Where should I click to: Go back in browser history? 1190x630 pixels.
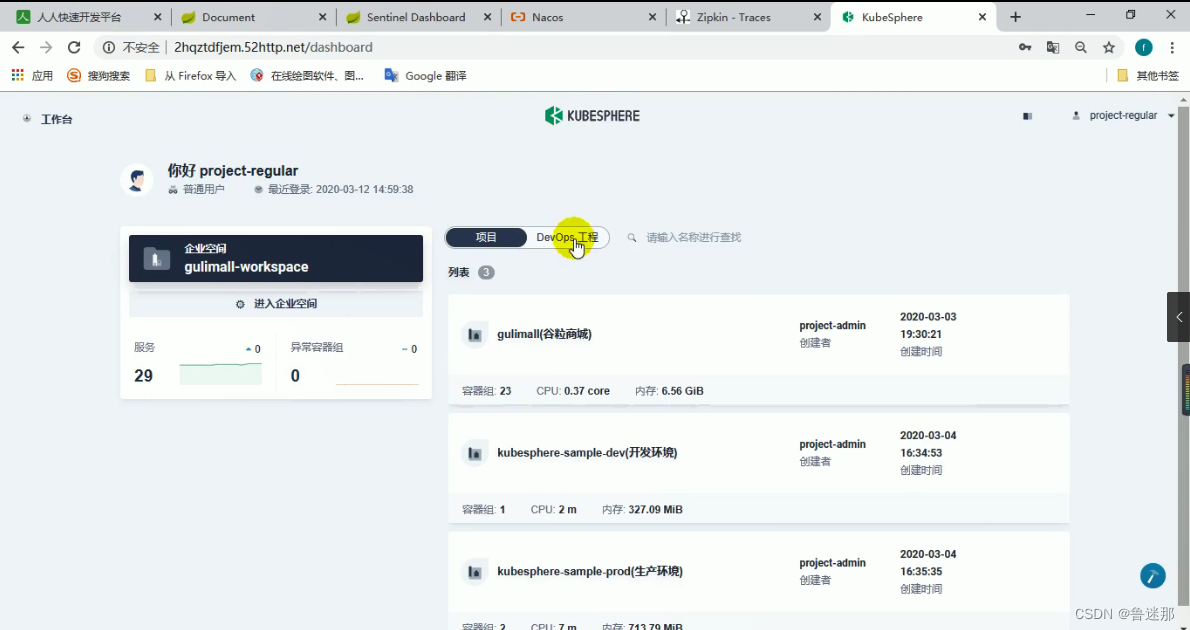[x=18, y=47]
